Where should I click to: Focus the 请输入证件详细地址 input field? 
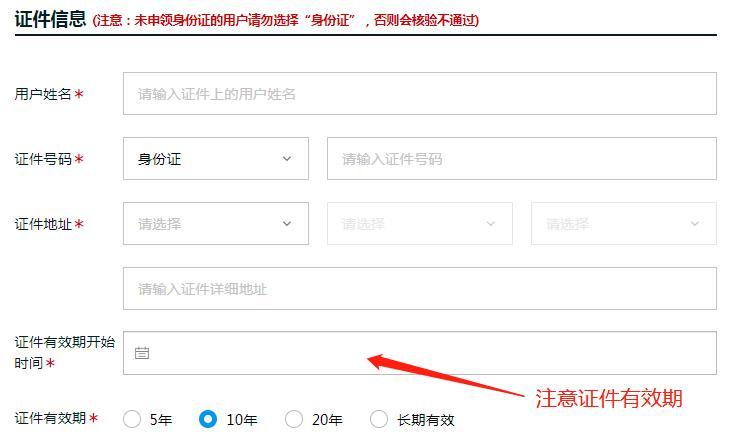click(x=420, y=288)
